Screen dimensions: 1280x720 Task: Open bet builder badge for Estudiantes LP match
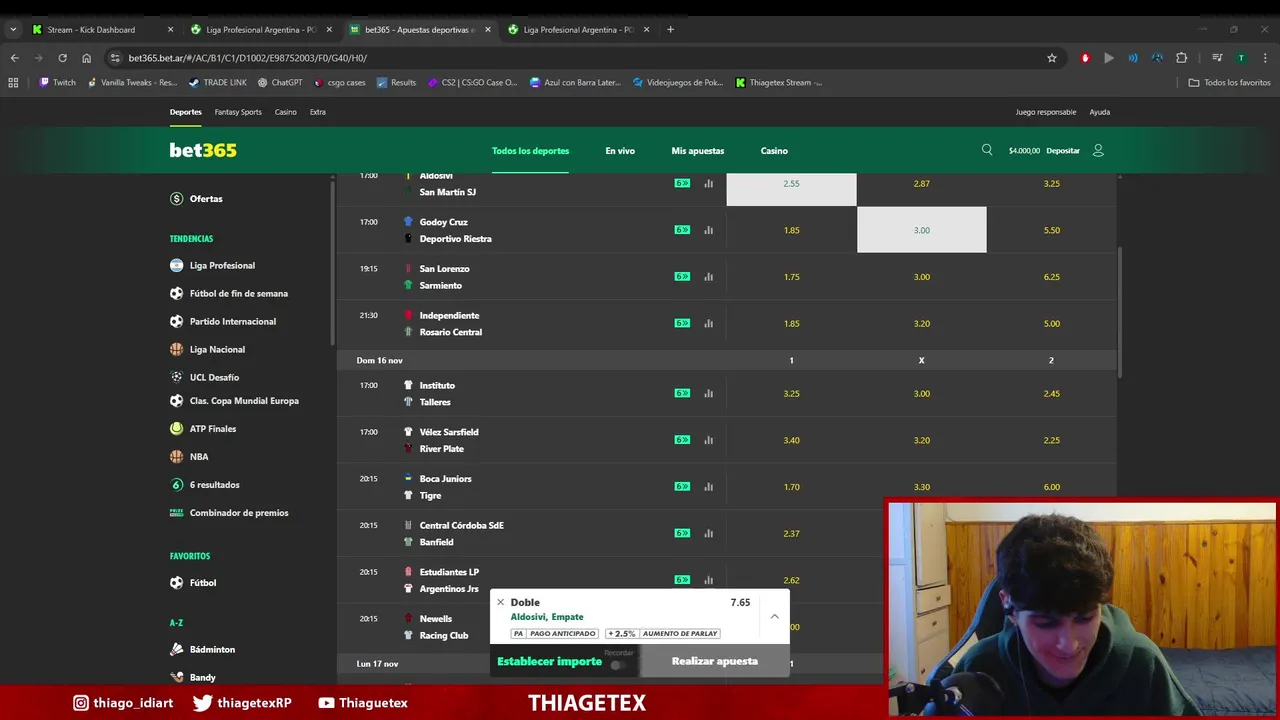click(682, 580)
